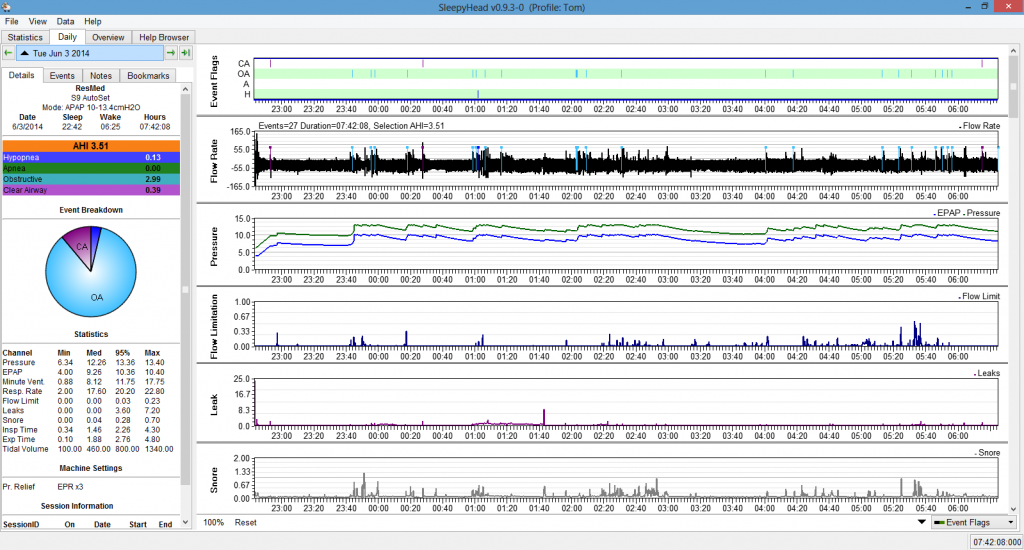Open the Data menu
1024x550 pixels.
tap(65, 21)
